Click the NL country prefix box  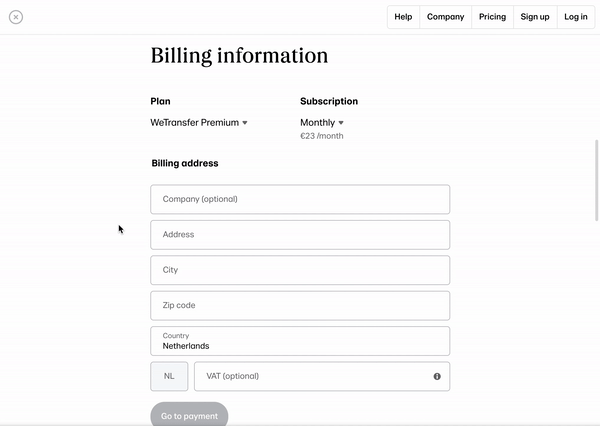(169, 376)
